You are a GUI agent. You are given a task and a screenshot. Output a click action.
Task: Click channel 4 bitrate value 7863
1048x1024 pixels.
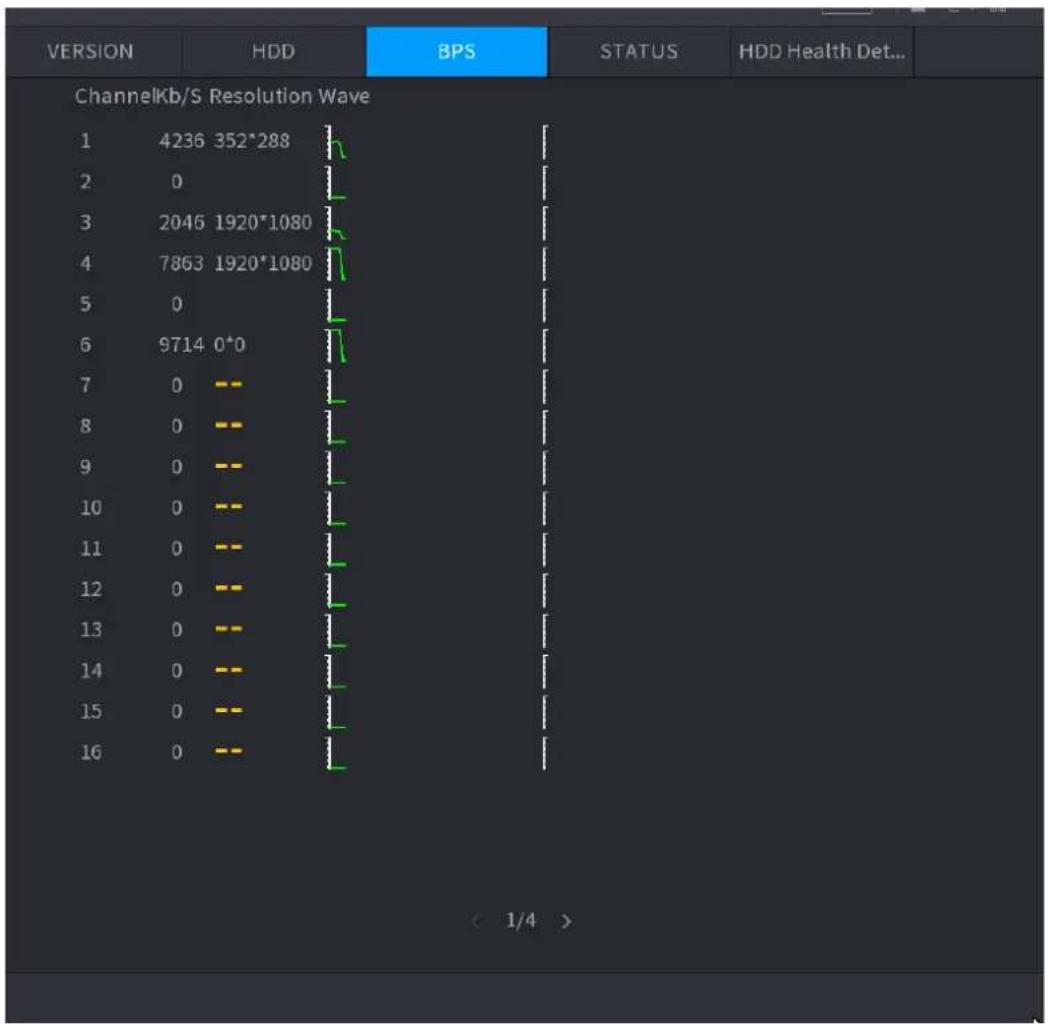point(181,263)
